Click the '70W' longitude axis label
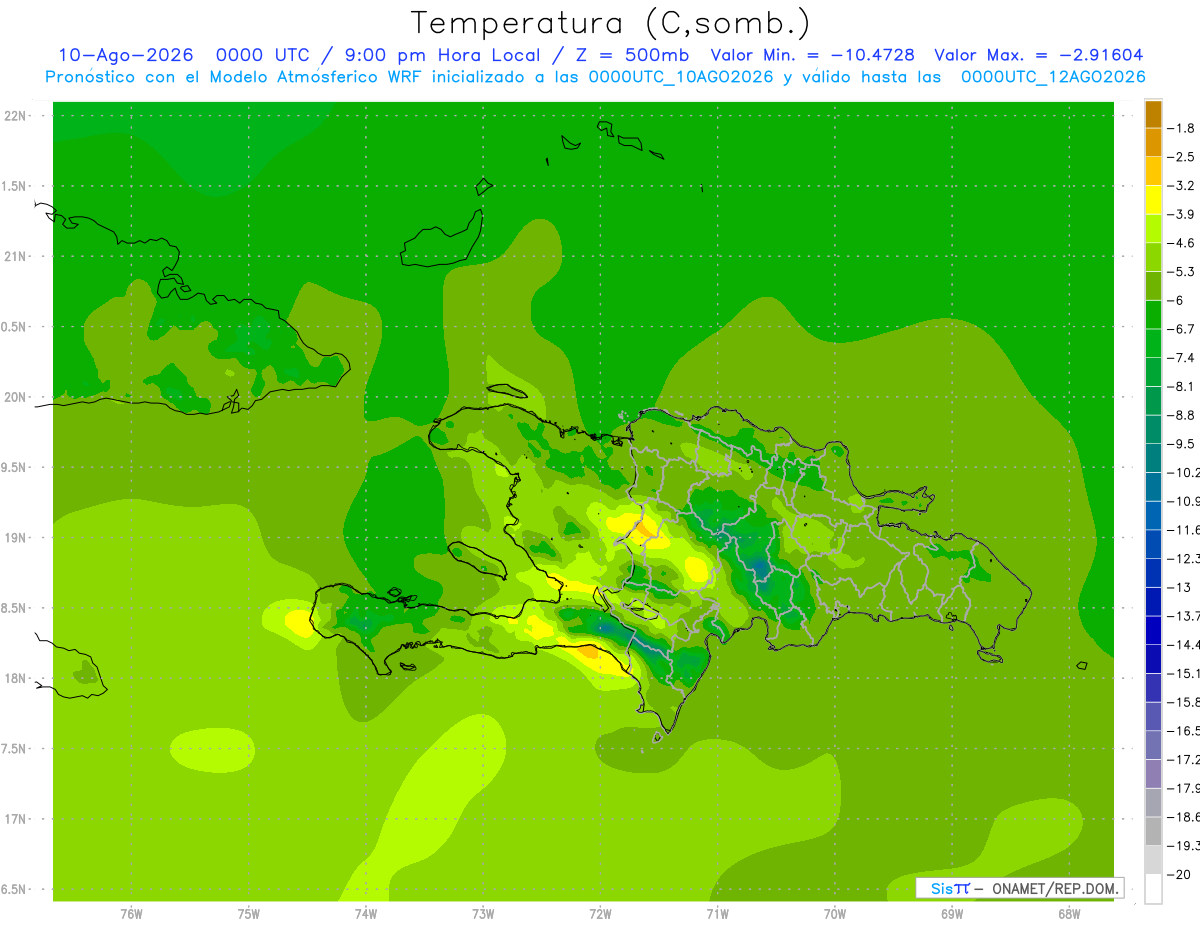Screen dimensions: 1200x927 (835, 914)
